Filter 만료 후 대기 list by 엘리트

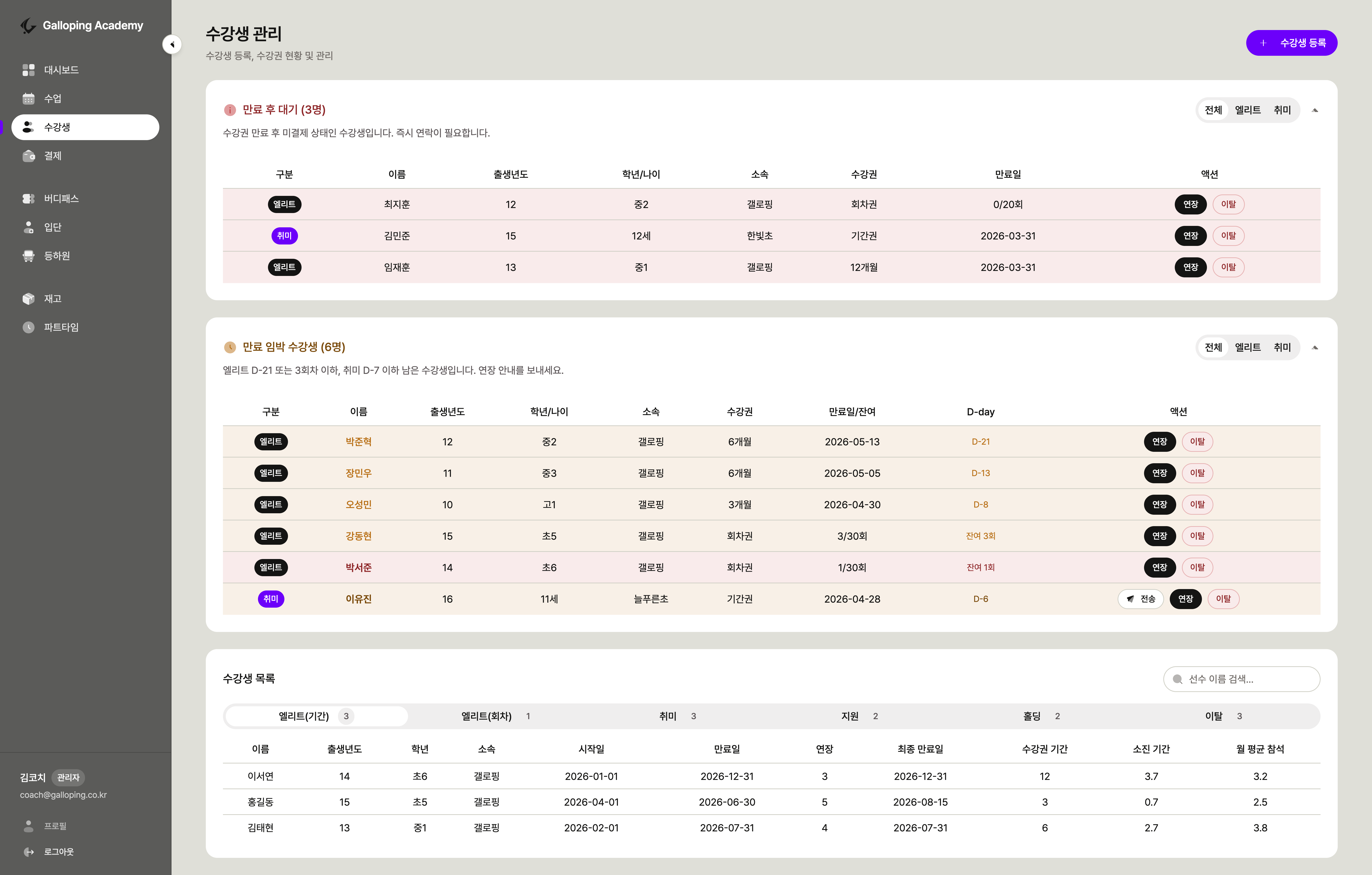[x=1248, y=110]
